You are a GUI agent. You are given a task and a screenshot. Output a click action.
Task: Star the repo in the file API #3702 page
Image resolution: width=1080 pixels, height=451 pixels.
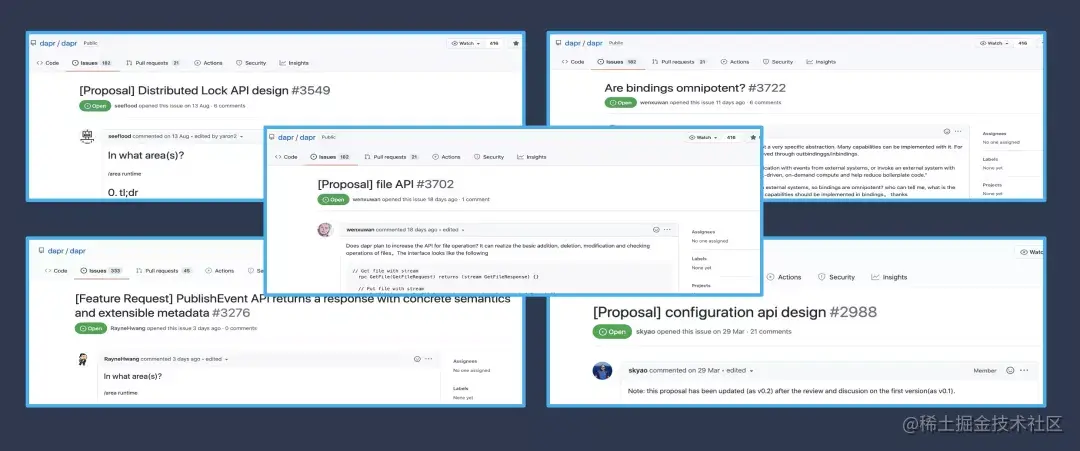[754, 138]
